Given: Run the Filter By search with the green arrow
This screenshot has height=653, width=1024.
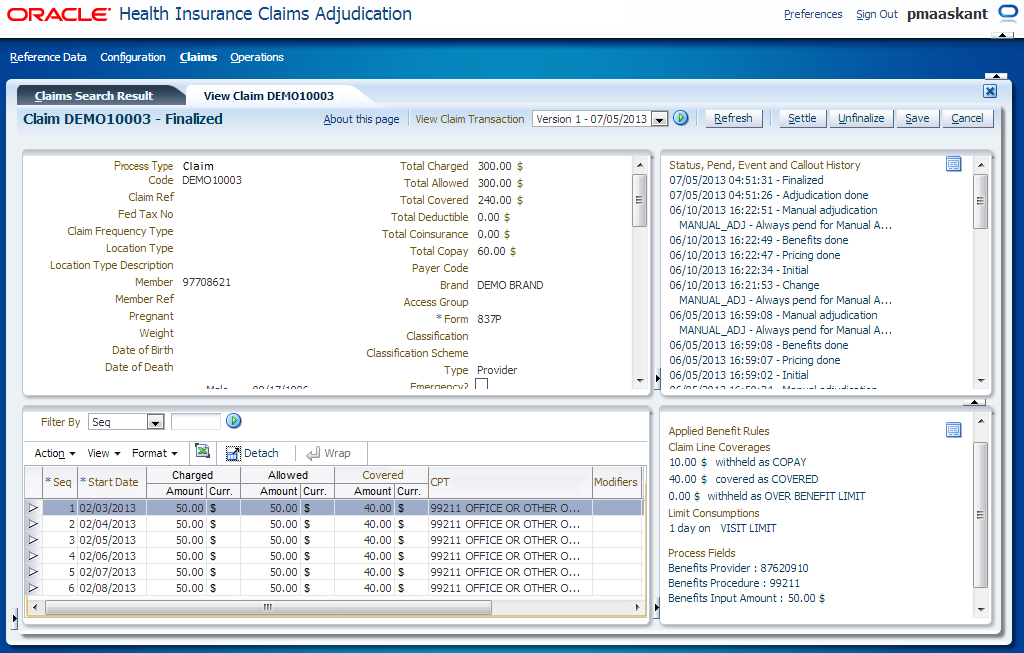Looking at the screenshot, I should click(233, 421).
